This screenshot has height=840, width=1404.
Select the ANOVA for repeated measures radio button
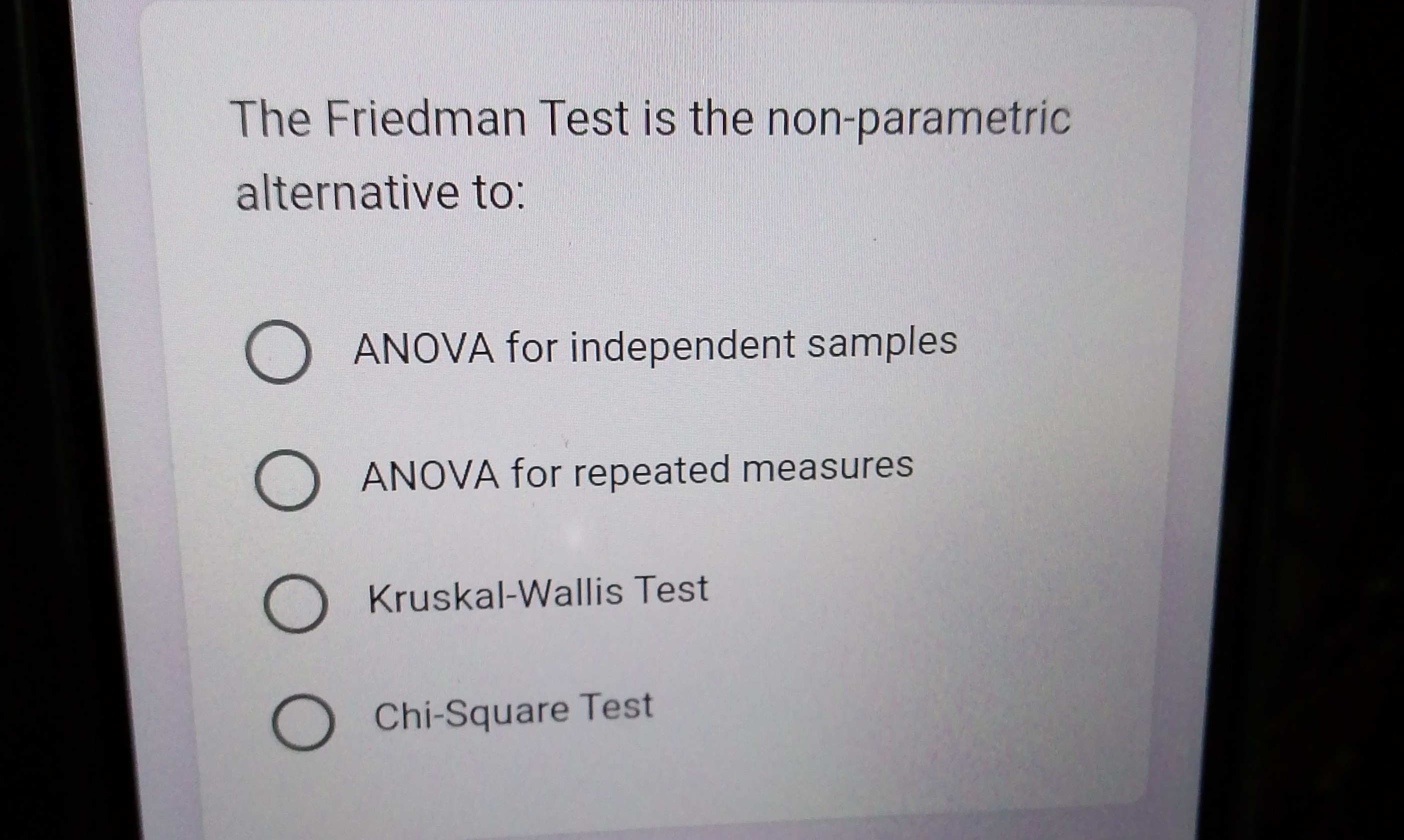coord(287,480)
